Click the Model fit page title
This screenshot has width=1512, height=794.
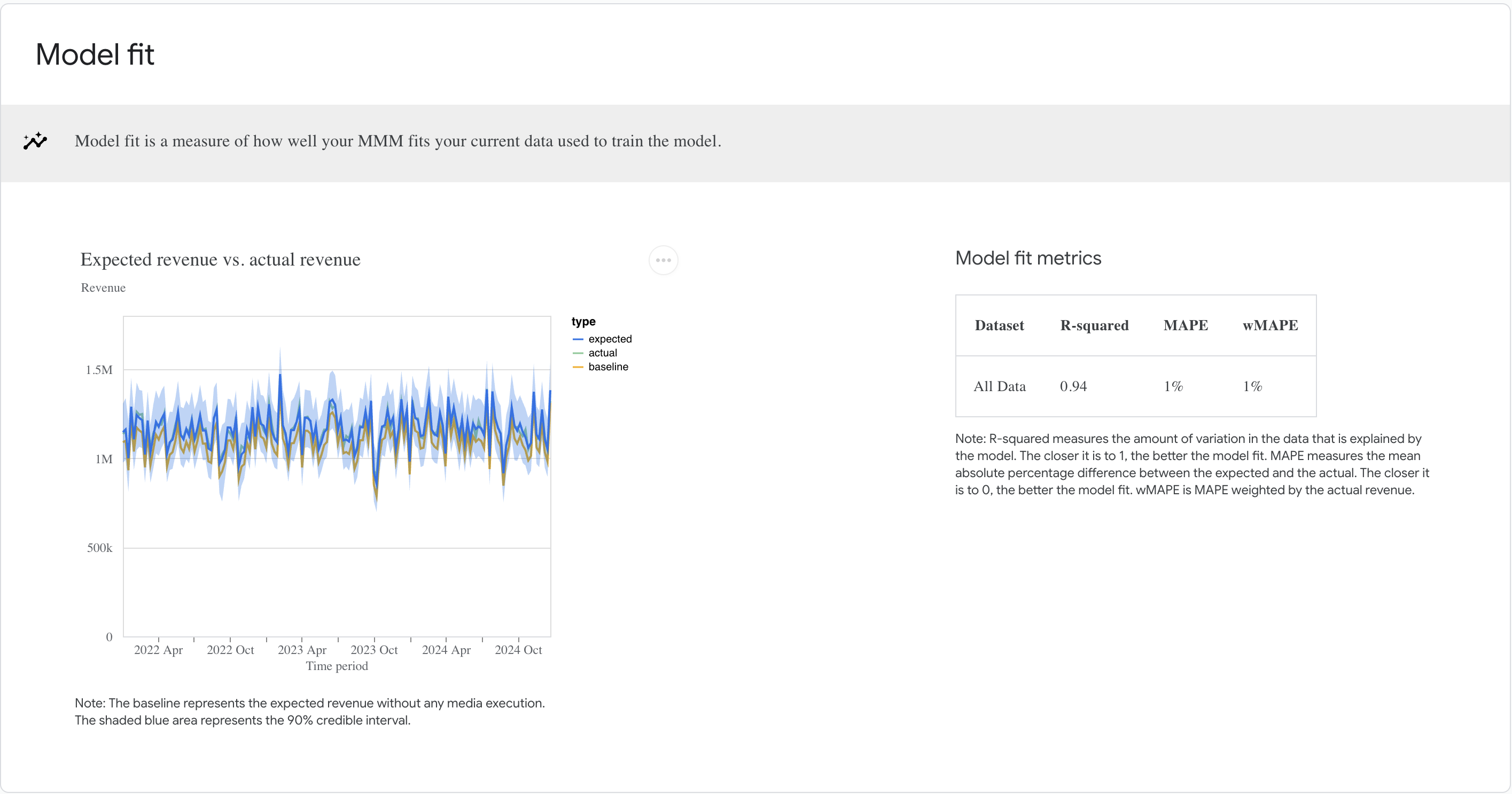point(95,54)
